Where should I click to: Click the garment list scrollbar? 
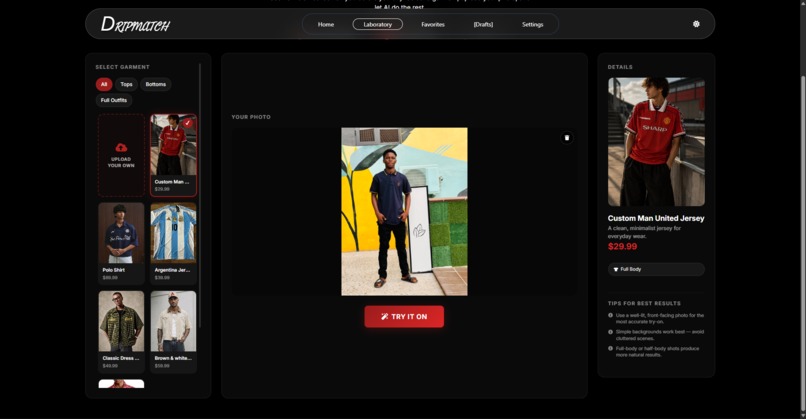(199, 195)
